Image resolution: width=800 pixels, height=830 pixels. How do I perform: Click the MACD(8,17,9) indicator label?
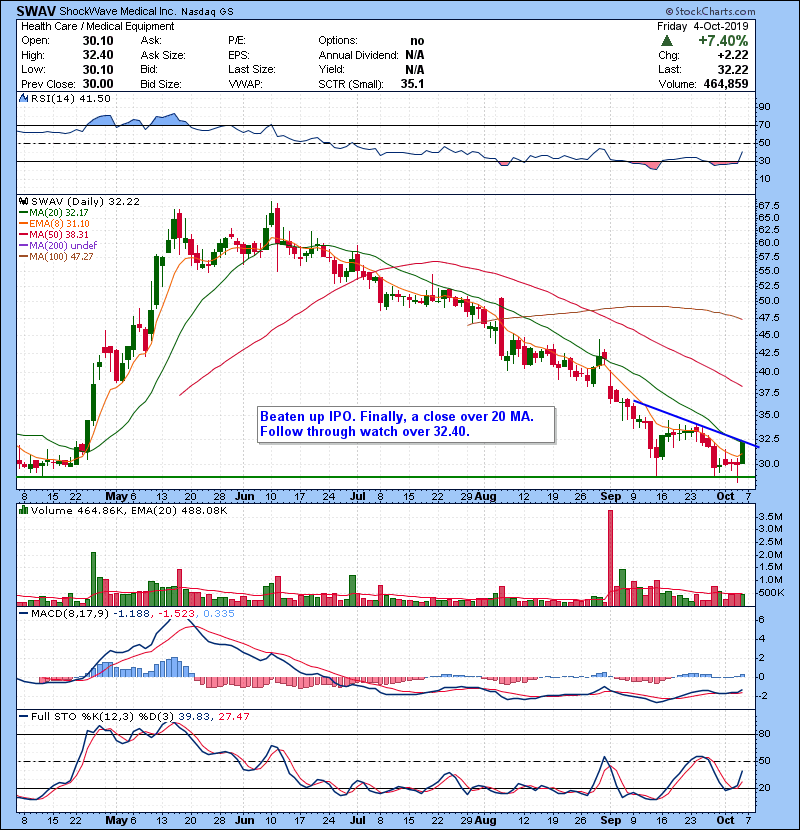(70, 614)
